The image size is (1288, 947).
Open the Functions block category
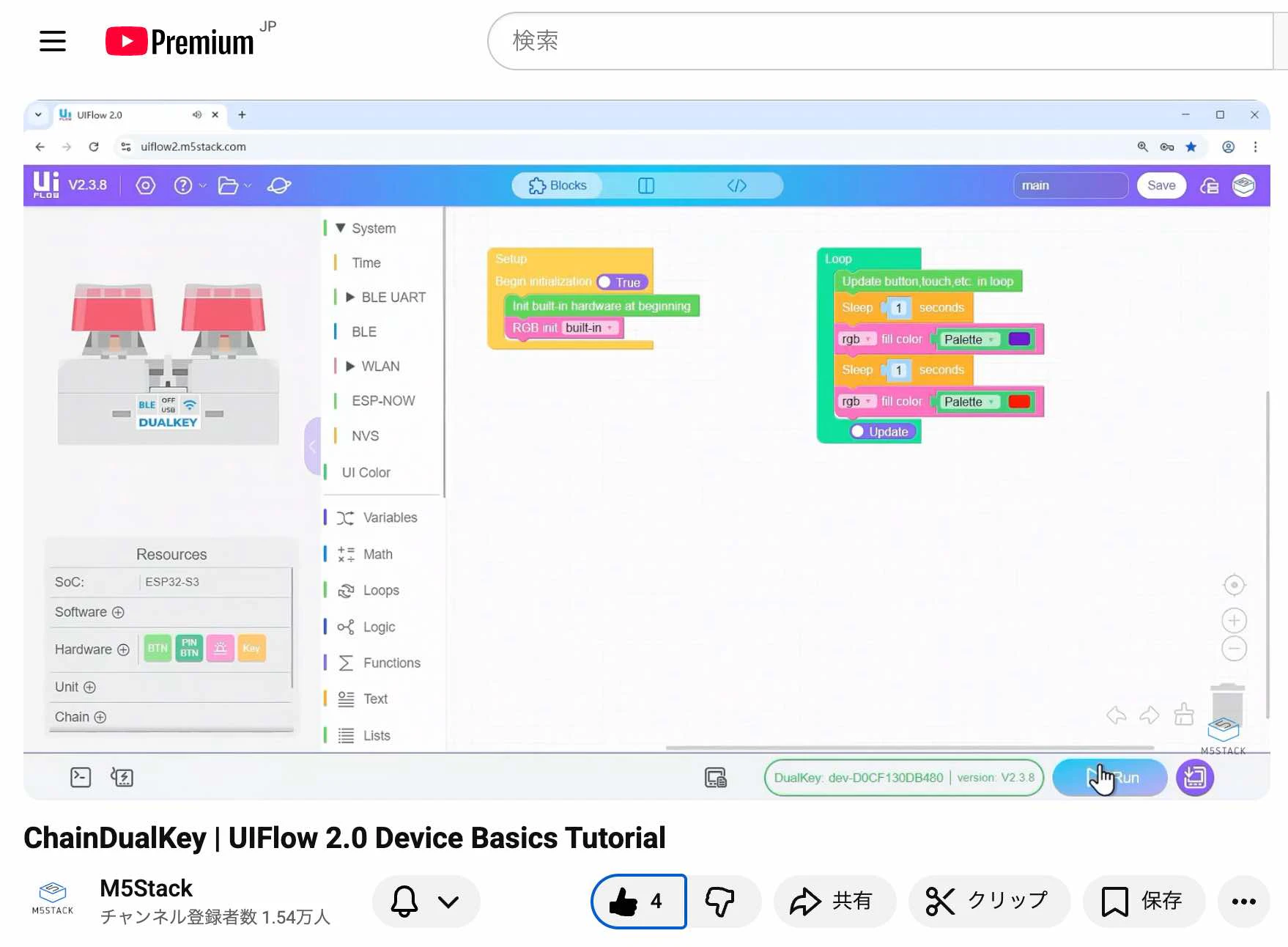379,663
